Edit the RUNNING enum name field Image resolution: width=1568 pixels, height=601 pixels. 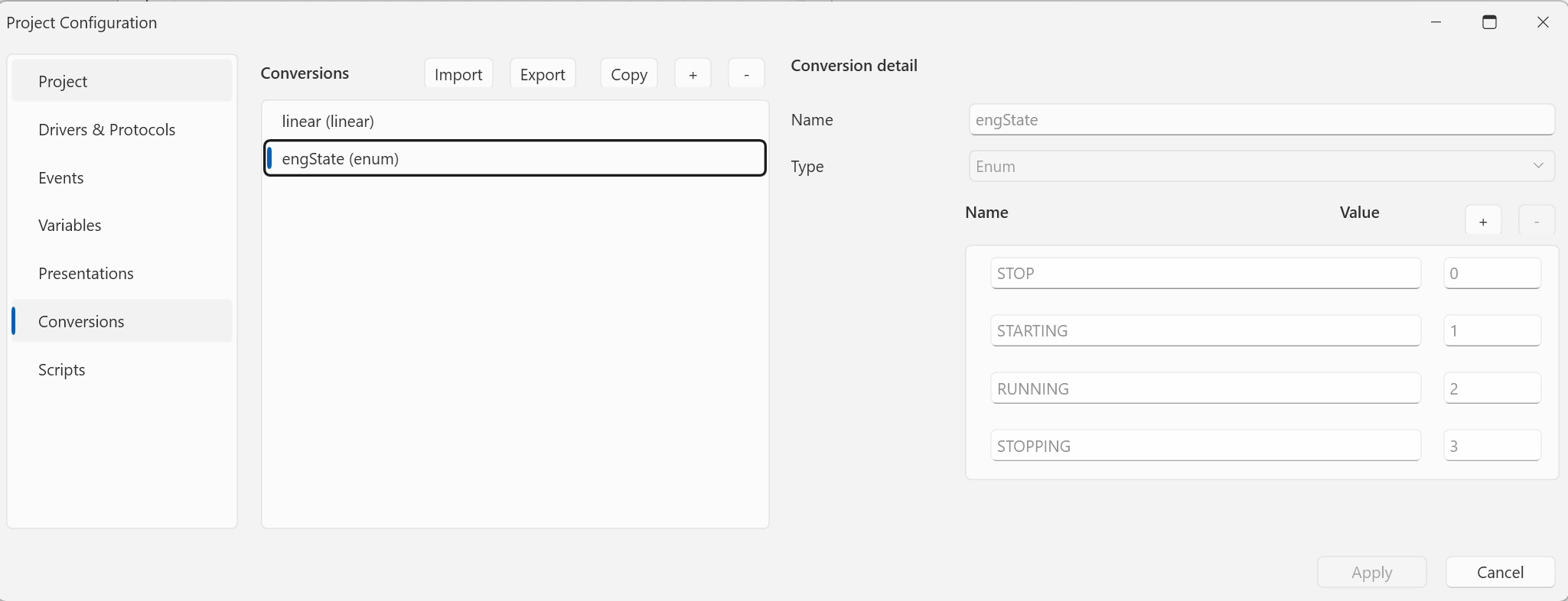tap(1205, 388)
